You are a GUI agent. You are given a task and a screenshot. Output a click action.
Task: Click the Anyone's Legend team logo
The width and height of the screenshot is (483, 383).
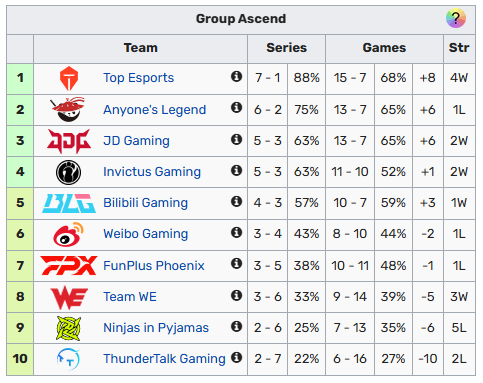click(68, 110)
